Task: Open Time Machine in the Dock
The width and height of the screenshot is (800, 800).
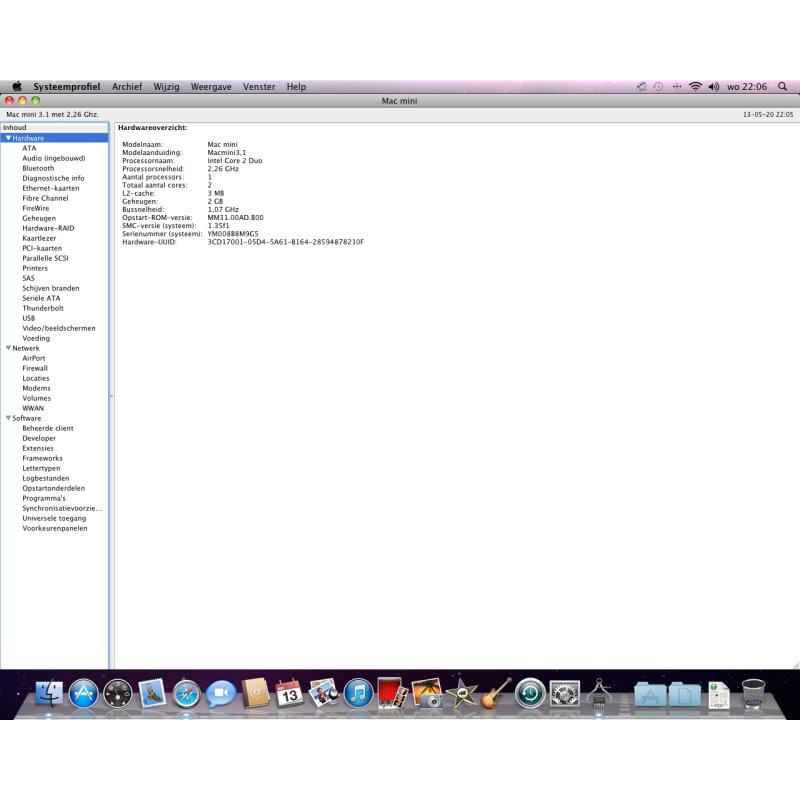Action: click(x=530, y=693)
